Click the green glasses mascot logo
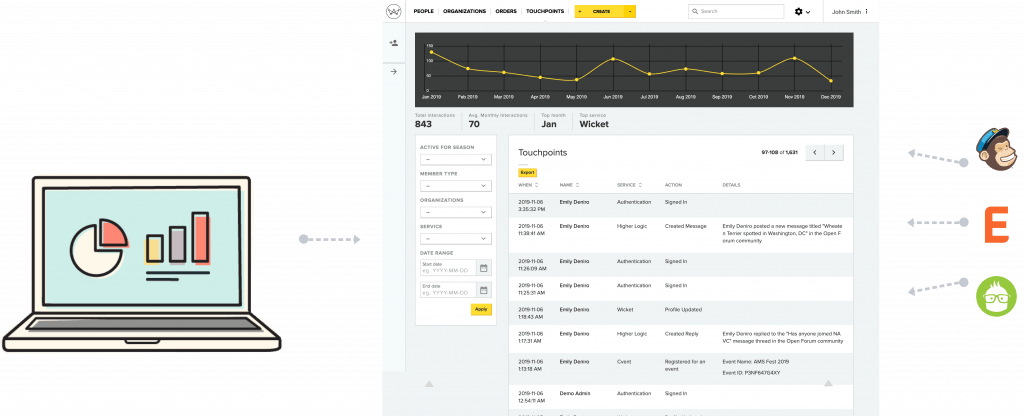 click(996, 296)
